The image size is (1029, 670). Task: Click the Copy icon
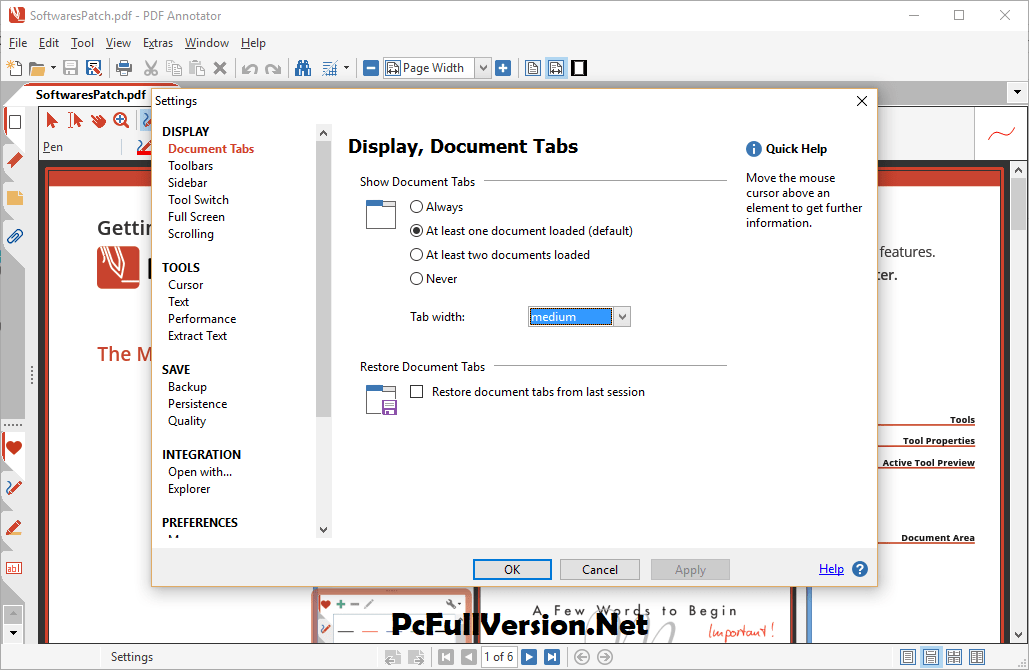174,68
